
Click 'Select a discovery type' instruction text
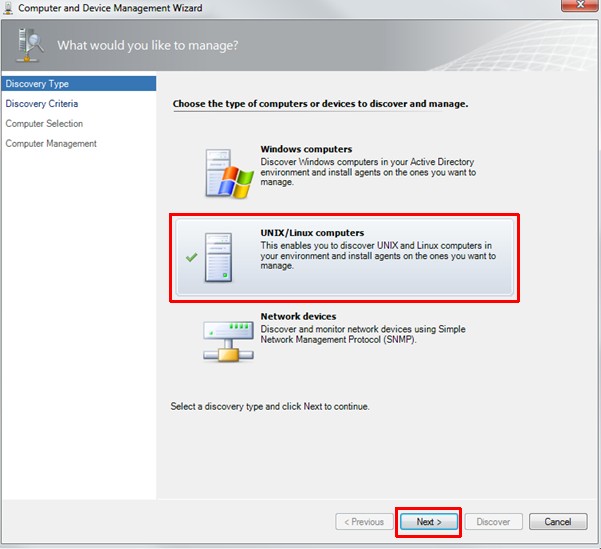[x=270, y=406]
